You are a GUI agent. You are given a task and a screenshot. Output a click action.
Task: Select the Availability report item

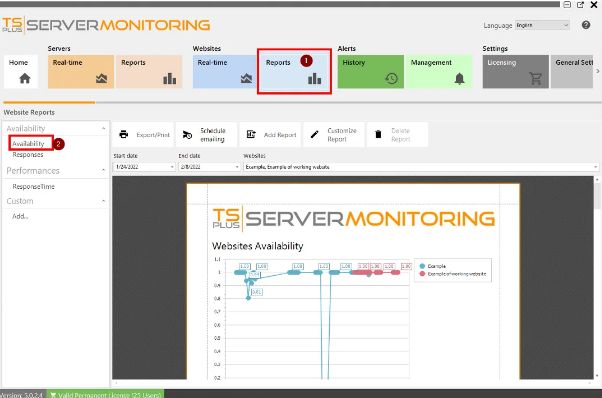[28, 144]
